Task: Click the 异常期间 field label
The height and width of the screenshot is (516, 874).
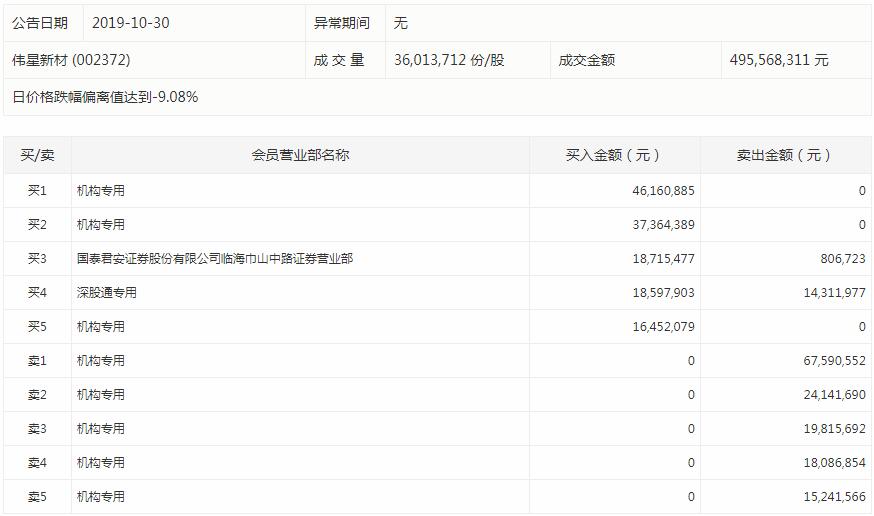Action: (342, 23)
